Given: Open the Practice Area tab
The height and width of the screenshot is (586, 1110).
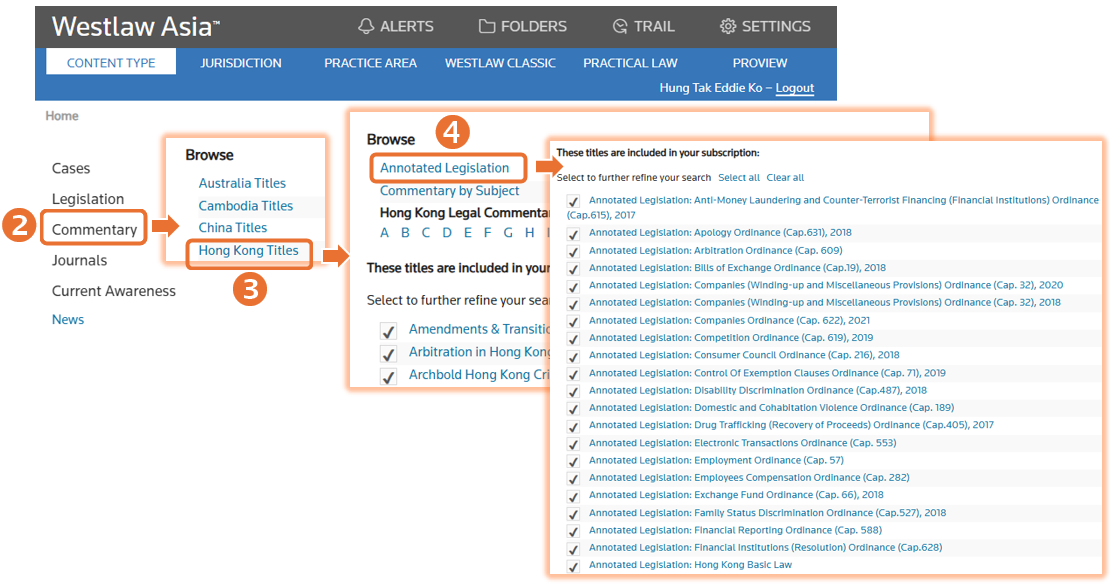Looking at the screenshot, I should (x=370, y=63).
